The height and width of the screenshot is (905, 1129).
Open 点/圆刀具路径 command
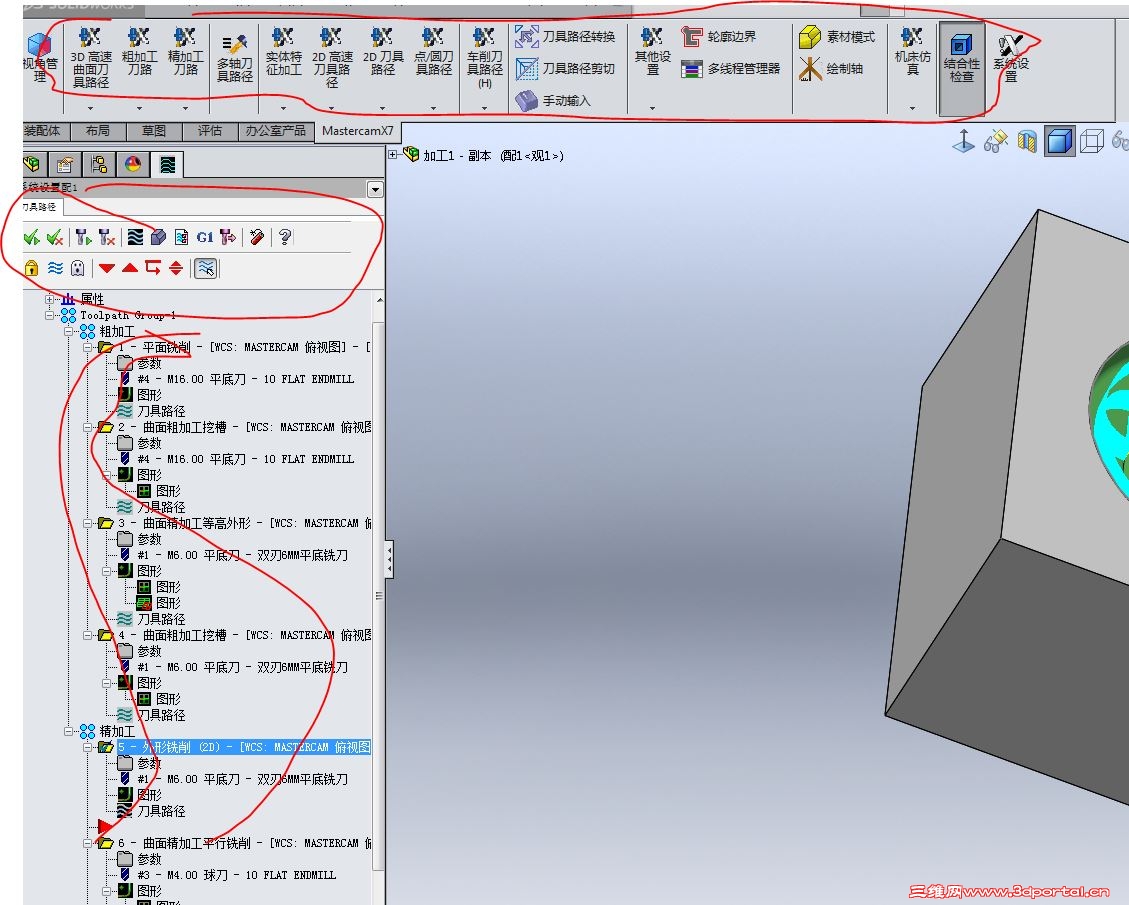point(433,52)
